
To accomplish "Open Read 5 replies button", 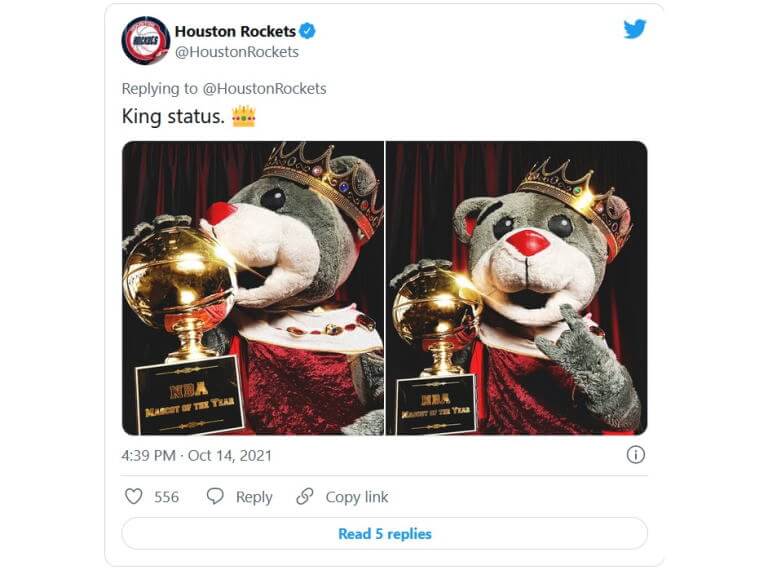I will click(x=384, y=533).
